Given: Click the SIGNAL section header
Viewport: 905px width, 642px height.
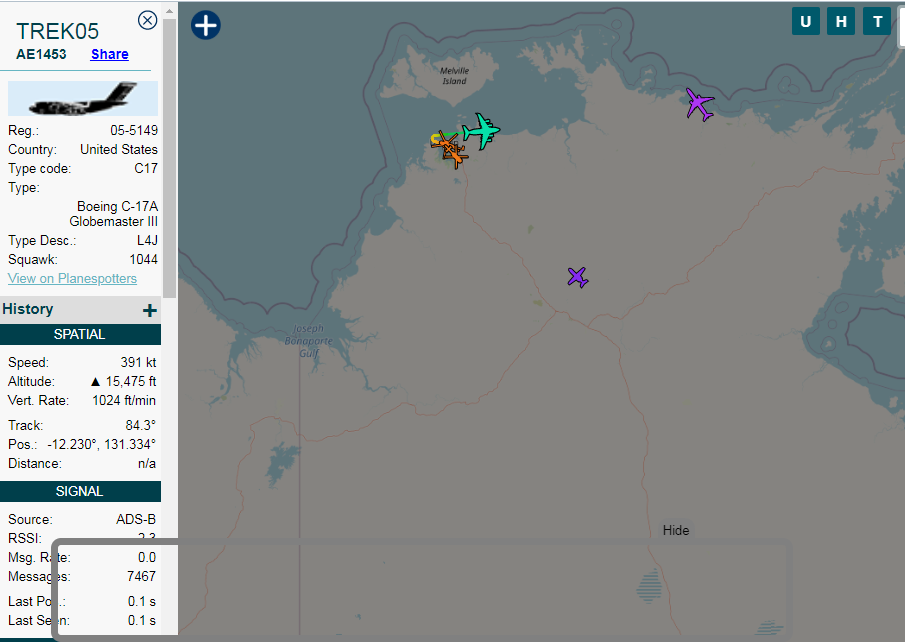Looking at the screenshot, I should point(80,491).
